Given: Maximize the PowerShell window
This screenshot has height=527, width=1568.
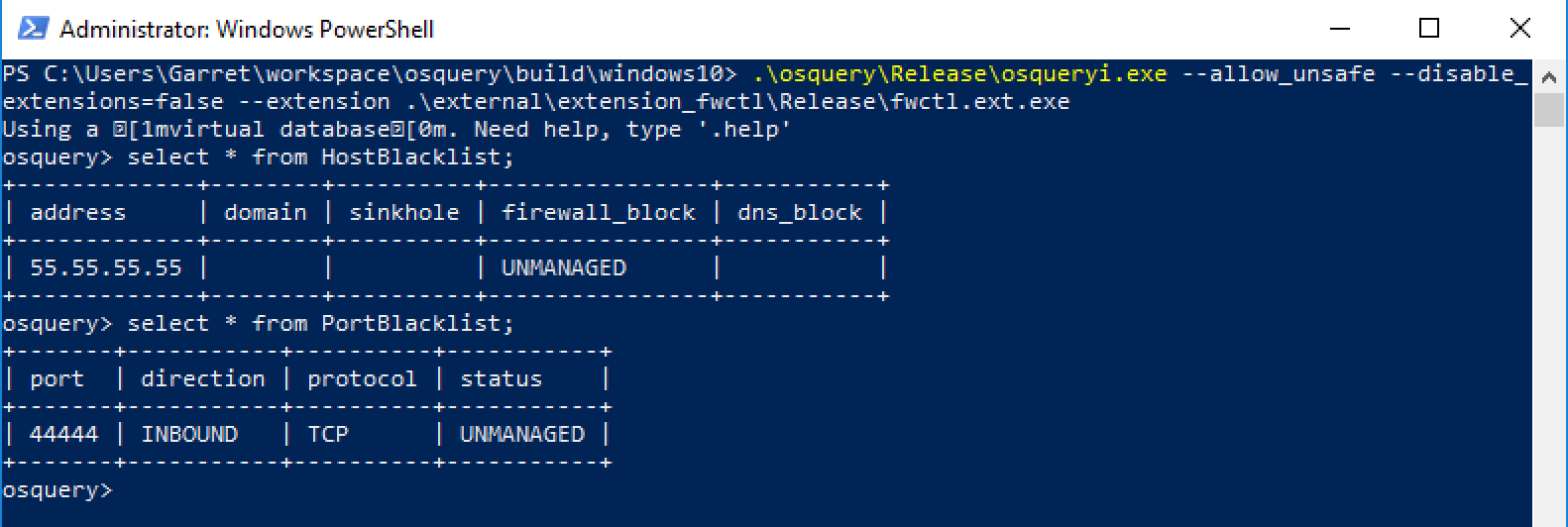Looking at the screenshot, I should (1429, 29).
